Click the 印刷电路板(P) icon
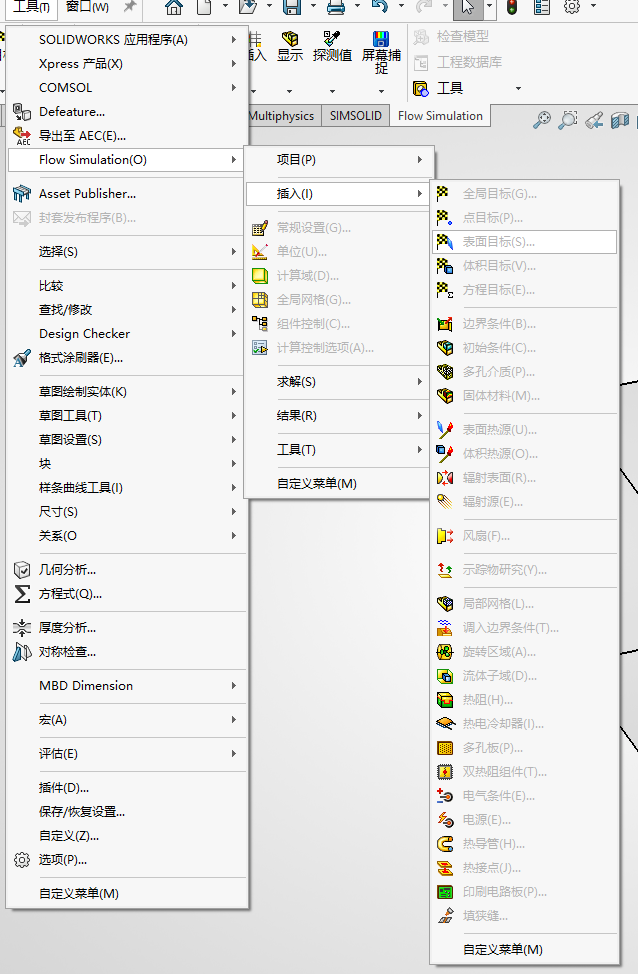Image resolution: width=638 pixels, height=974 pixels. pos(444,892)
